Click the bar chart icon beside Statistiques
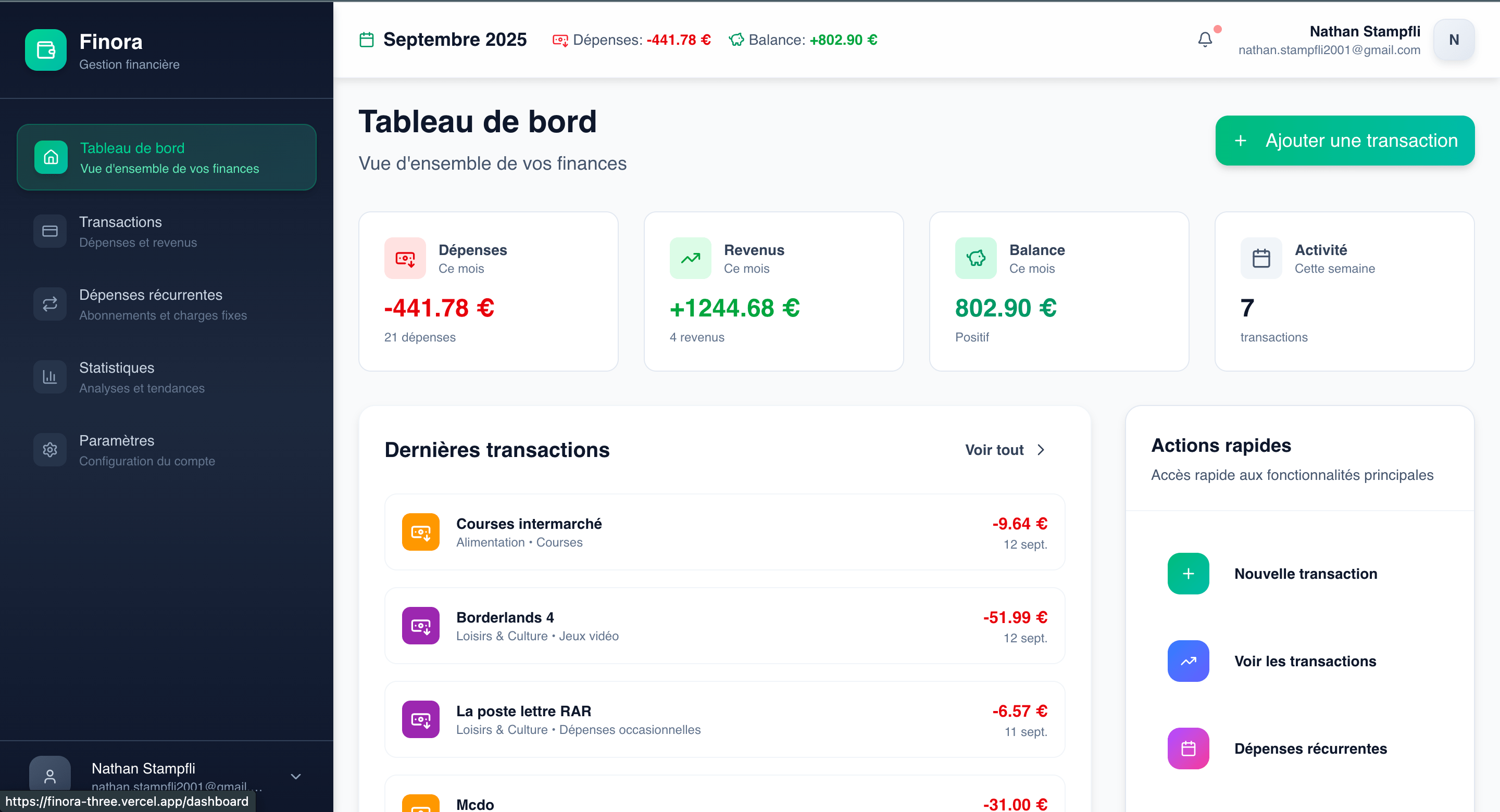The image size is (1500, 812). [x=50, y=376]
